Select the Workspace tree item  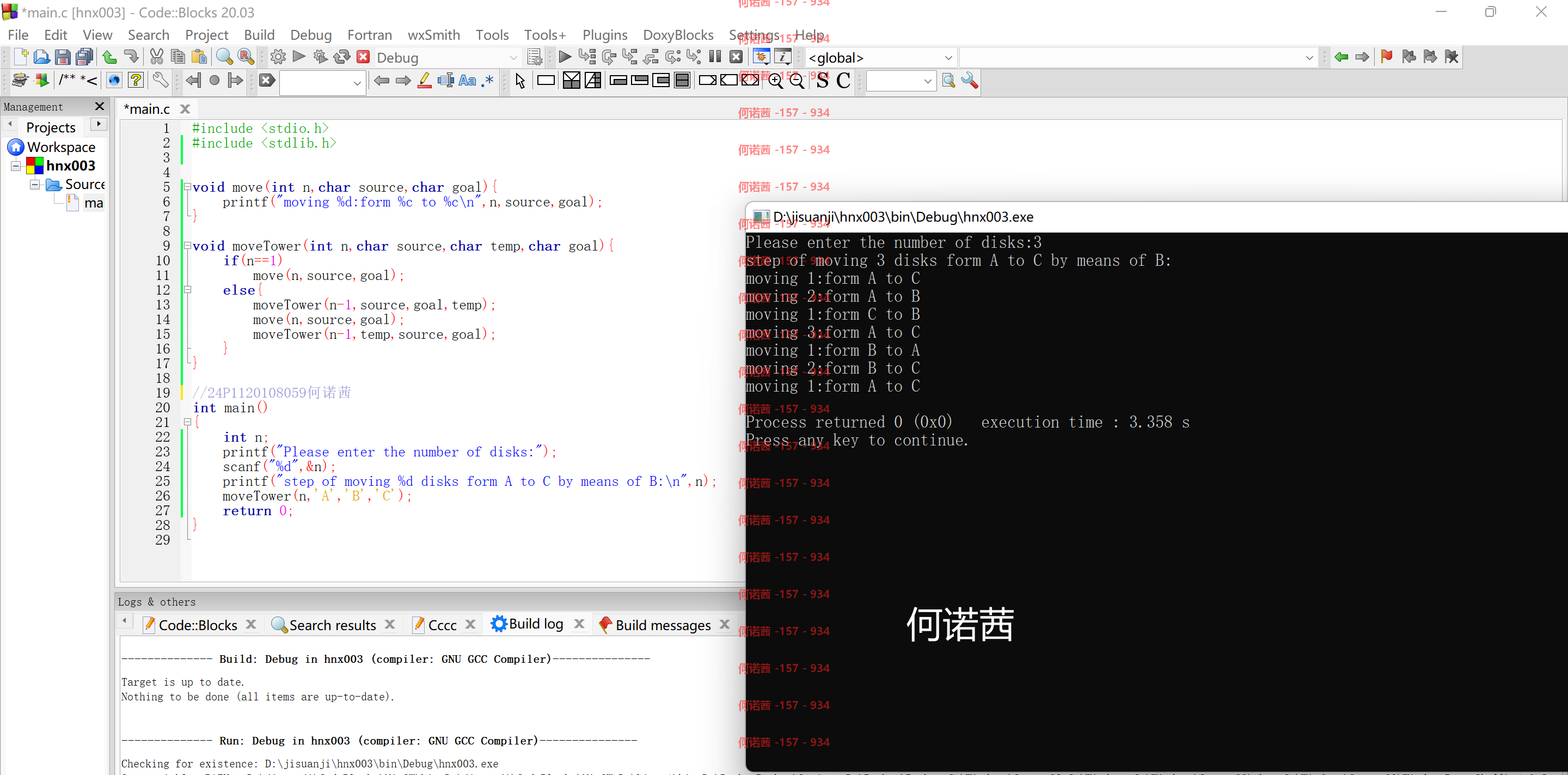pos(61,148)
